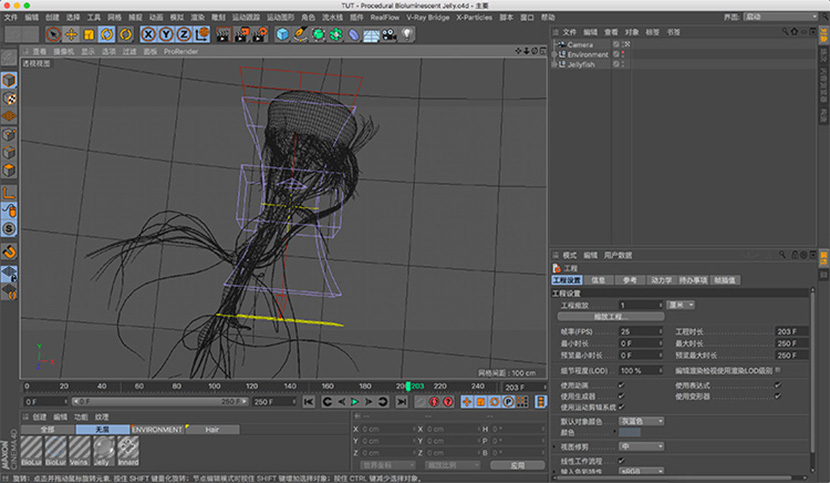Click the 颜色 color swatch
This screenshot has width=830, height=483.
click(x=630, y=432)
